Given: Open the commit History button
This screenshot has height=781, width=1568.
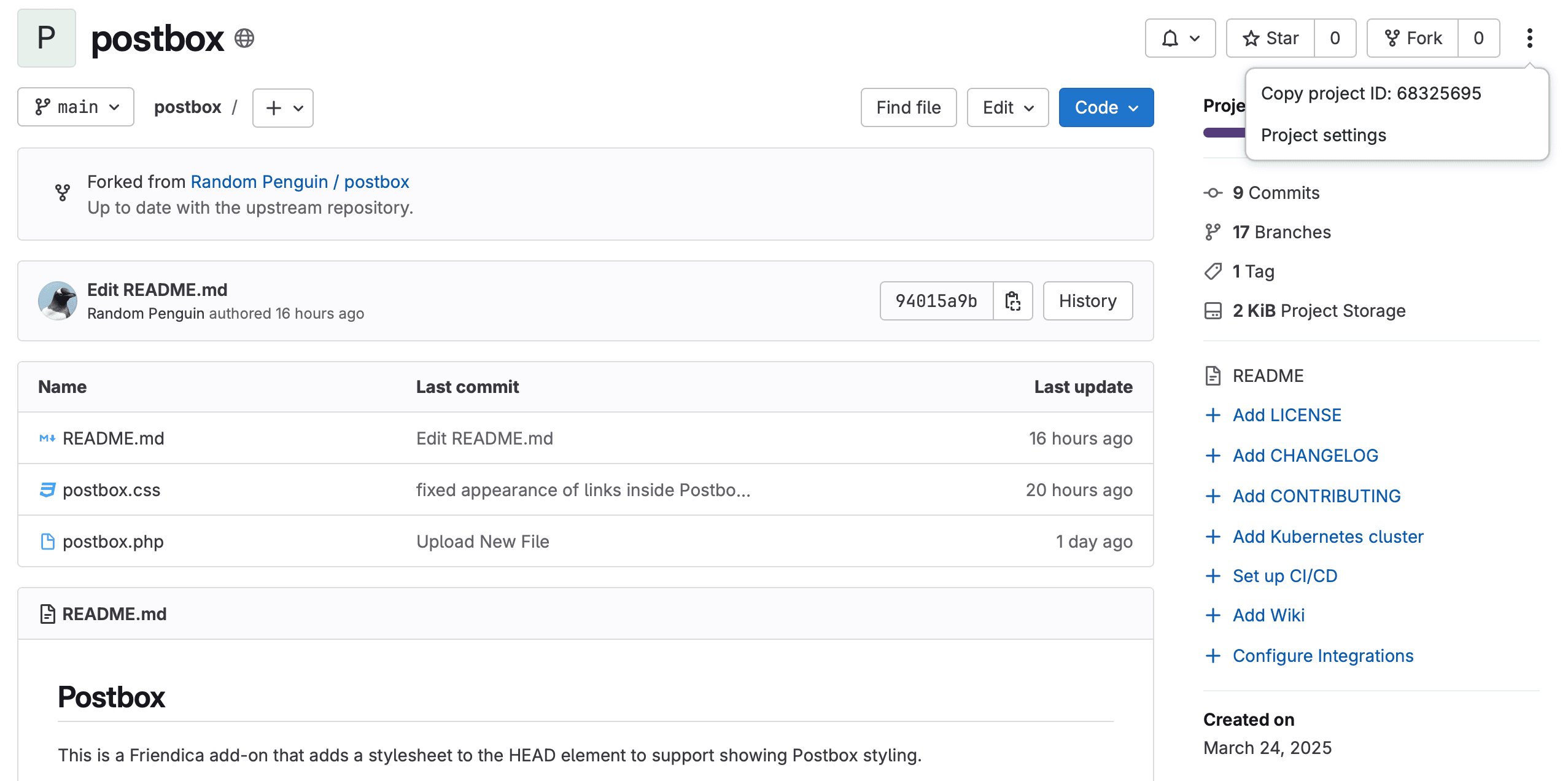Looking at the screenshot, I should 1087,301.
